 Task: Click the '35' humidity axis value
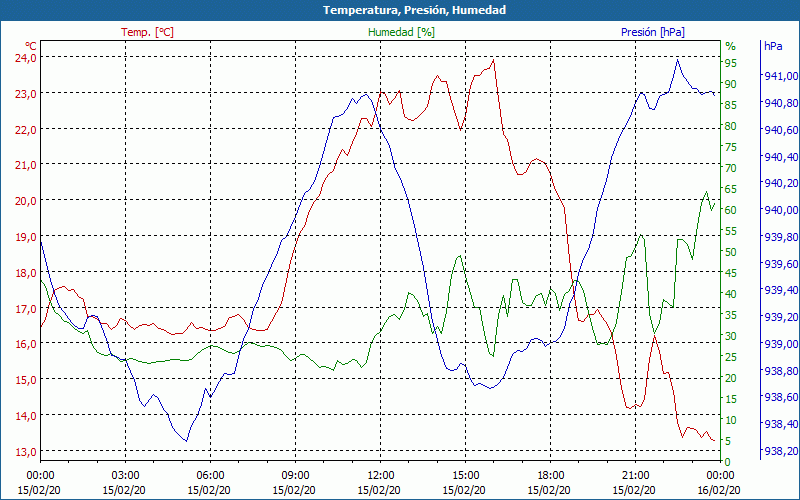tap(731, 315)
